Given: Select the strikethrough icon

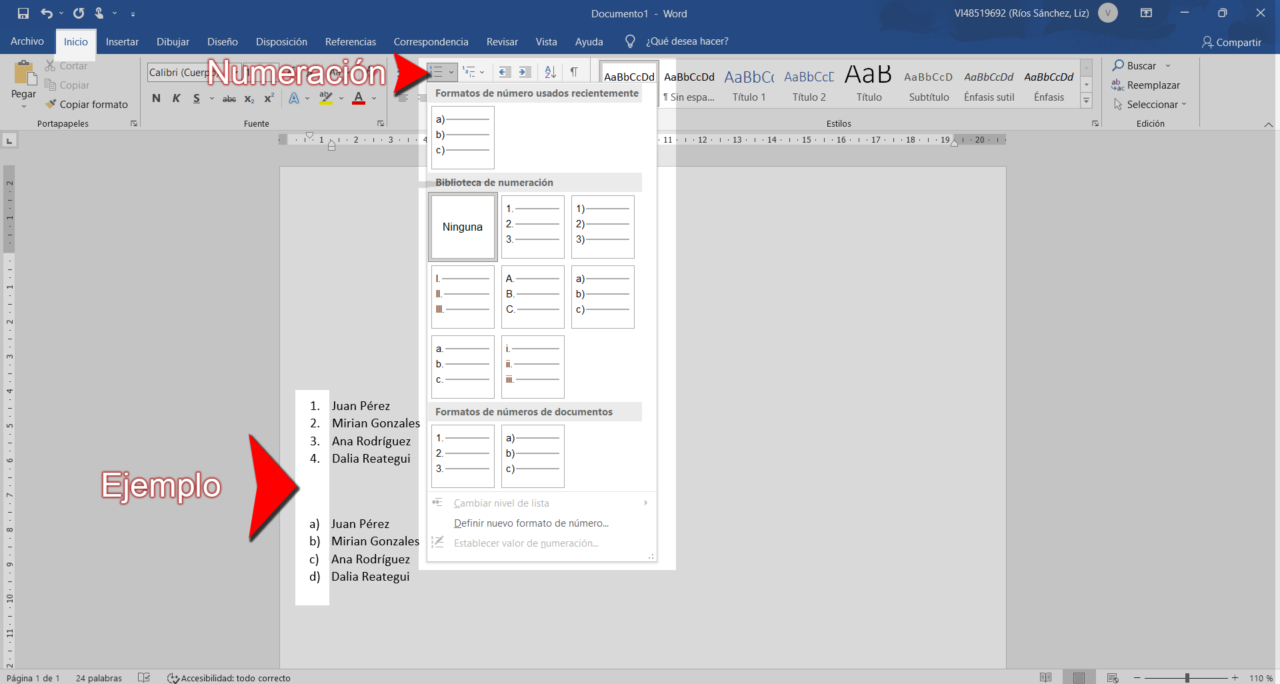Looking at the screenshot, I should pos(228,98).
